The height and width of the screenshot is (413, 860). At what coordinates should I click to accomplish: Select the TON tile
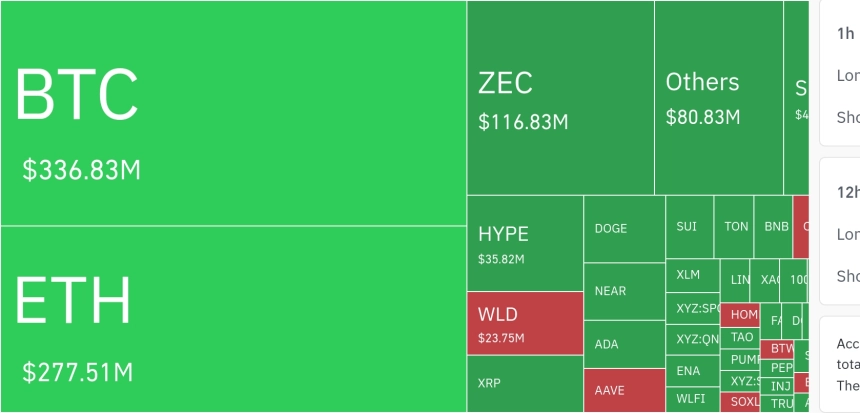(734, 227)
